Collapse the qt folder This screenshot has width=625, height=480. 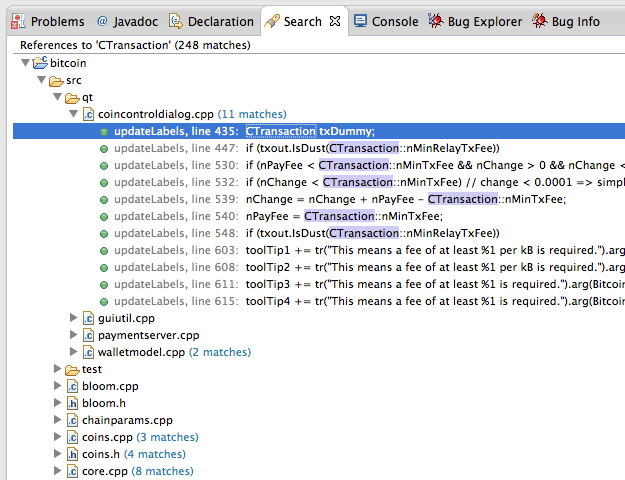click(57, 97)
